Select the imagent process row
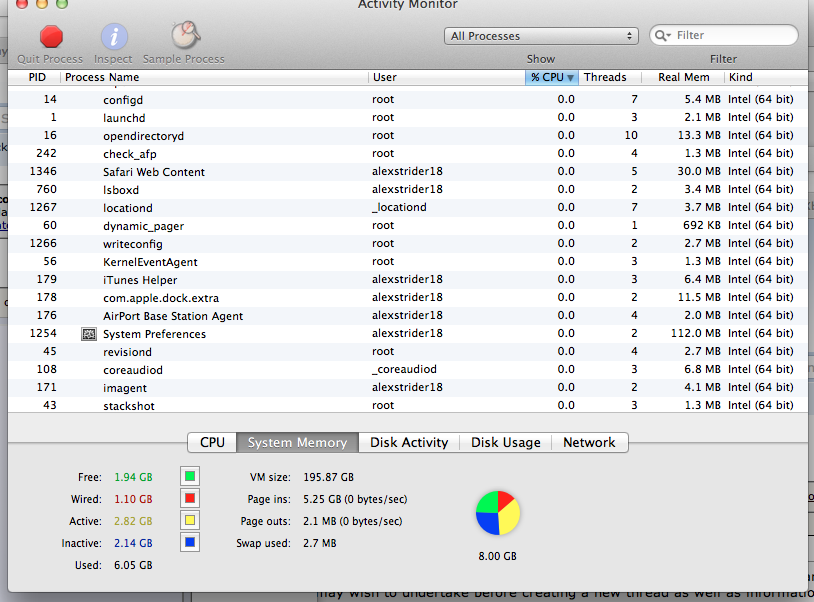814x602 pixels. click(408, 388)
